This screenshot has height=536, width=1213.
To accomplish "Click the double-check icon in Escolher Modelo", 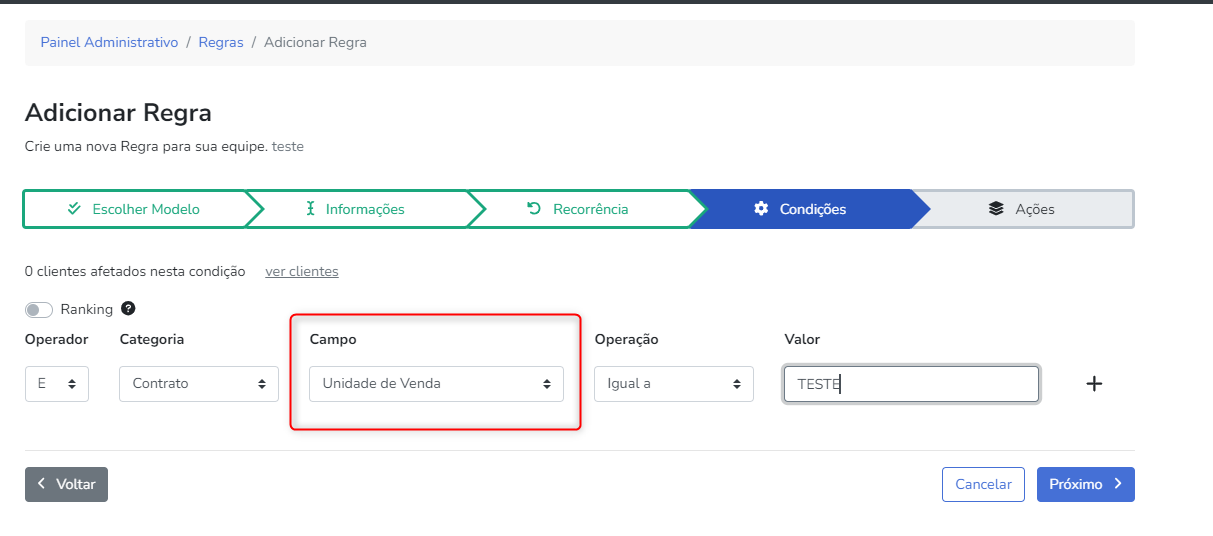I will click(74, 209).
